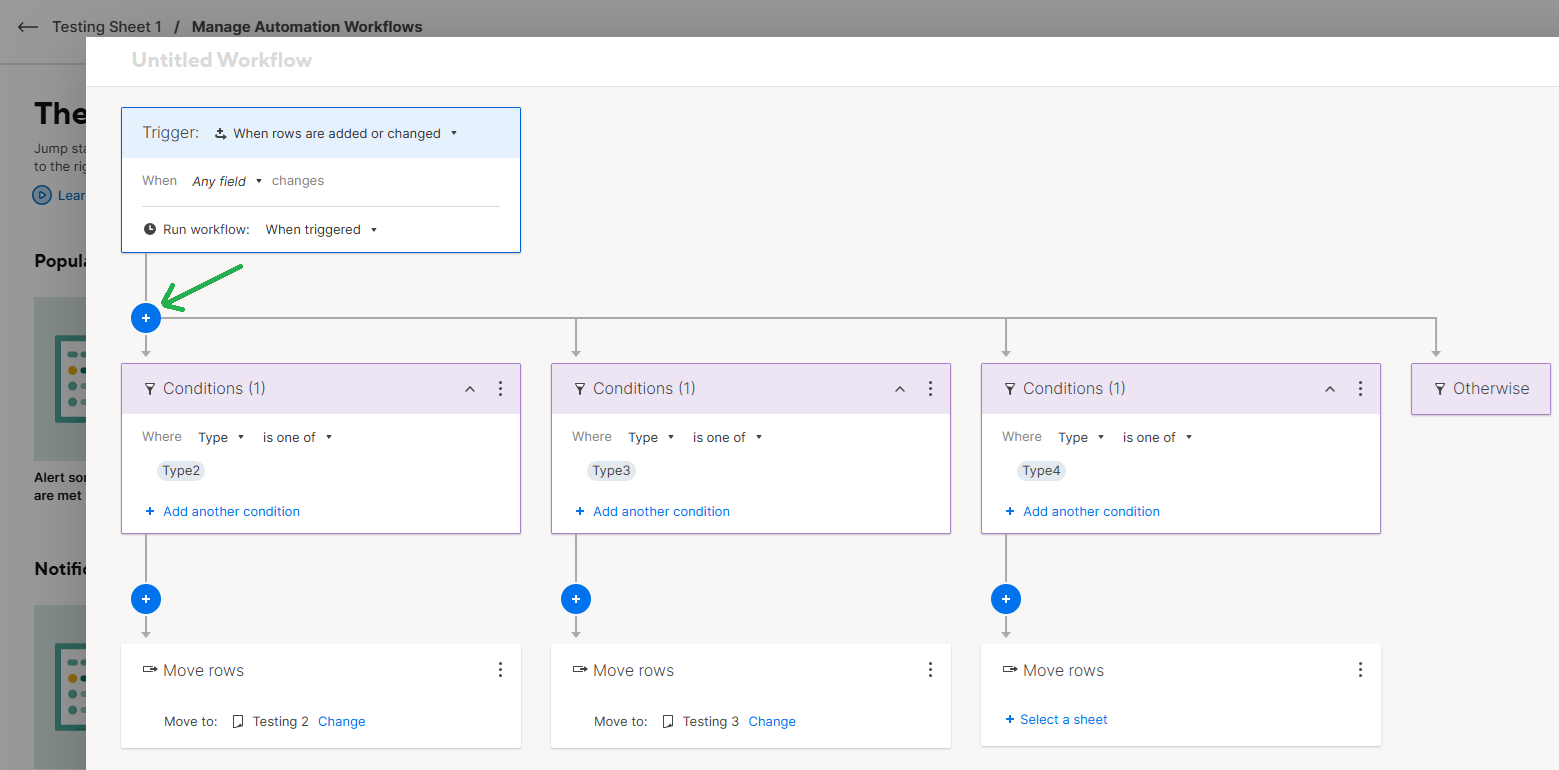This screenshot has width=1559, height=770.
Task: Click the Untitled Workflow name field
Action: pyautogui.click(x=222, y=60)
